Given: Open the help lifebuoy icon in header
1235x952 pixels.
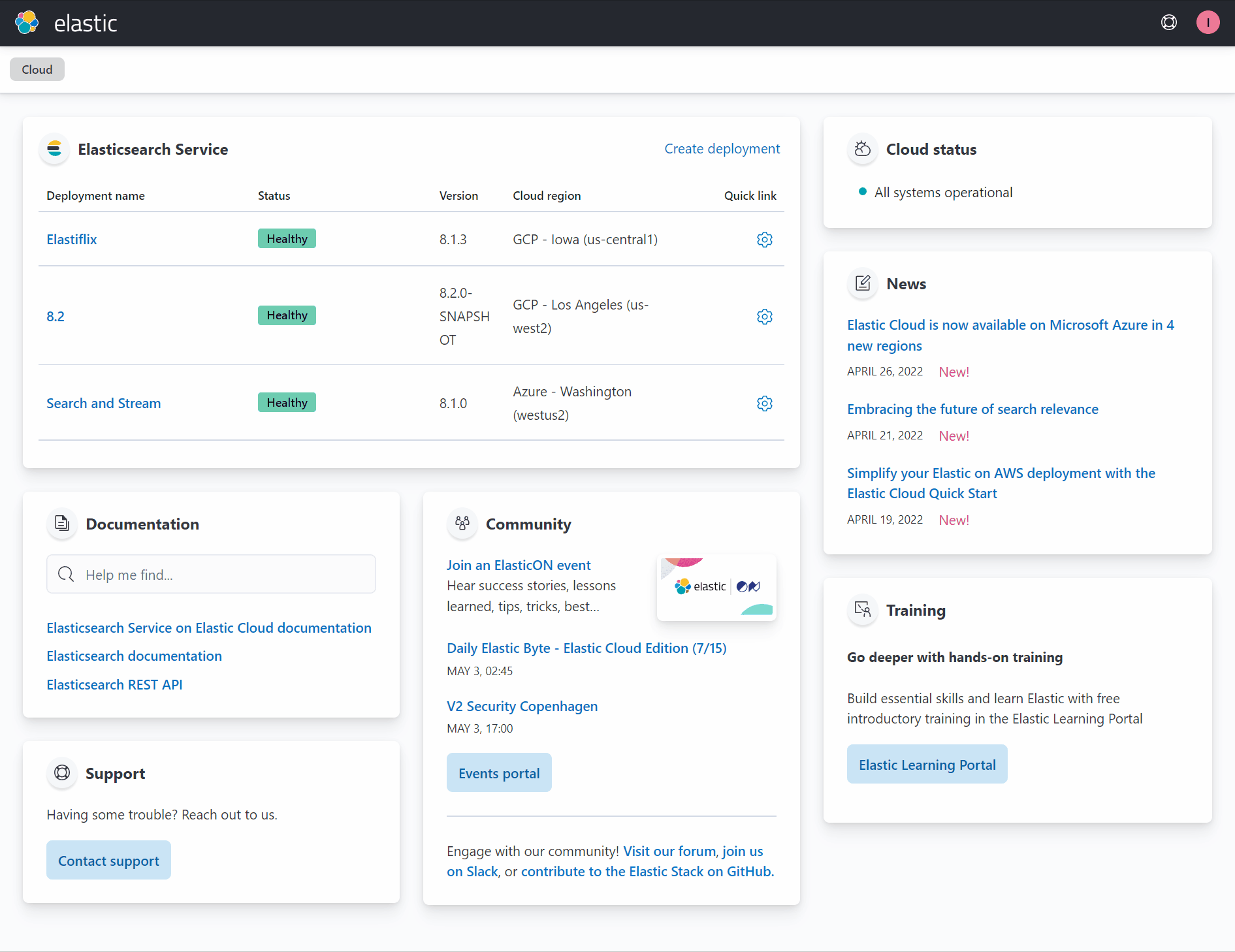Looking at the screenshot, I should coord(1169,23).
